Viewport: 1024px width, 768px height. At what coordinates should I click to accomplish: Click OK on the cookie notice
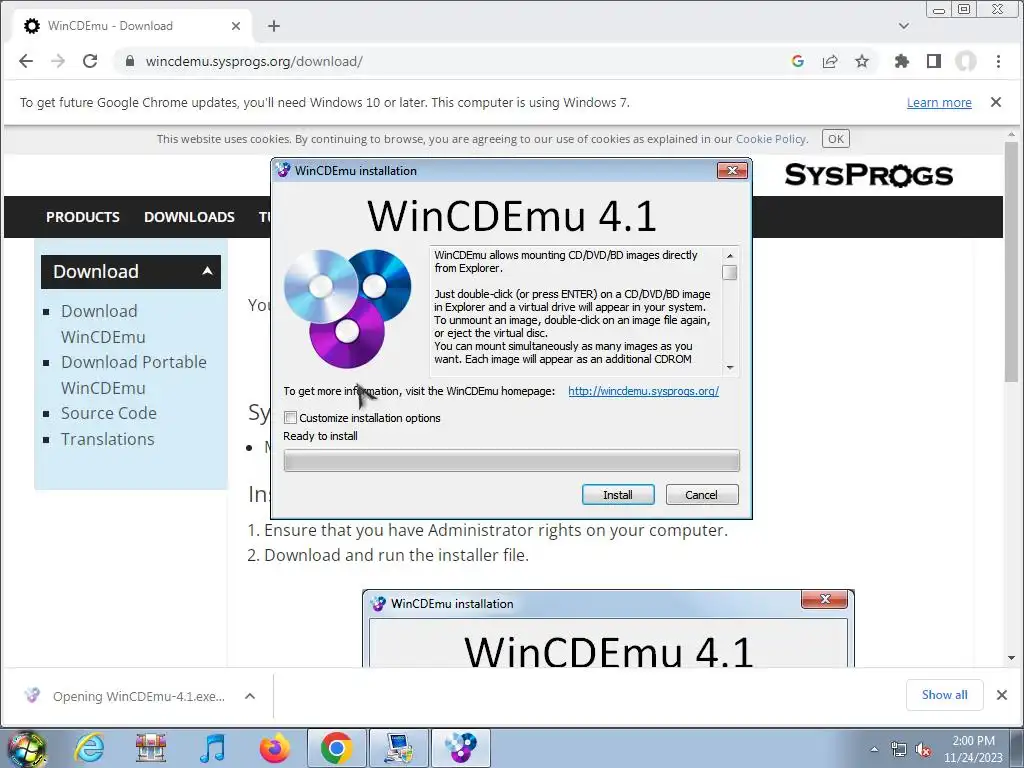836,139
